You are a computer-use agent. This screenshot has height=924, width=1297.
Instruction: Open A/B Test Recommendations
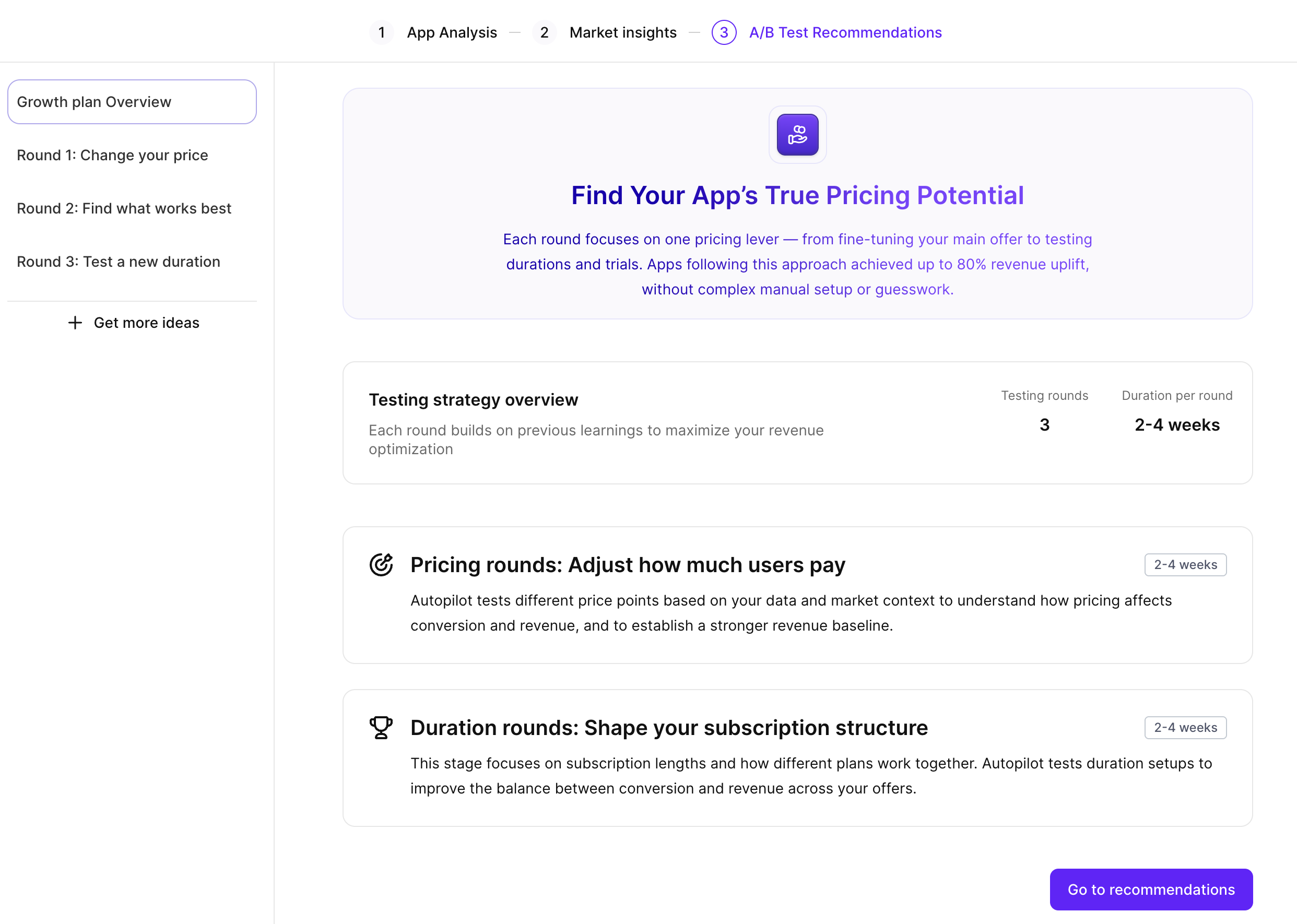(x=845, y=32)
